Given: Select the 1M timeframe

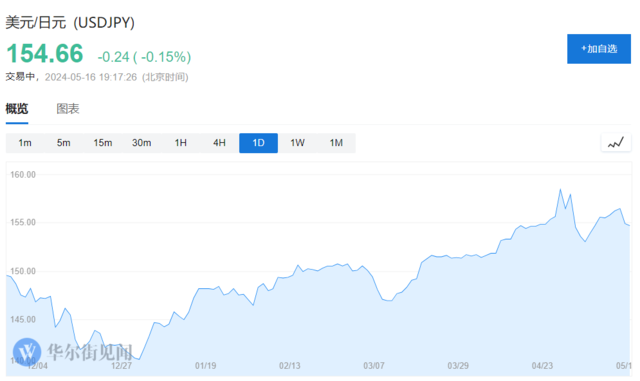Looking at the screenshot, I should click(x=336, y=143).
